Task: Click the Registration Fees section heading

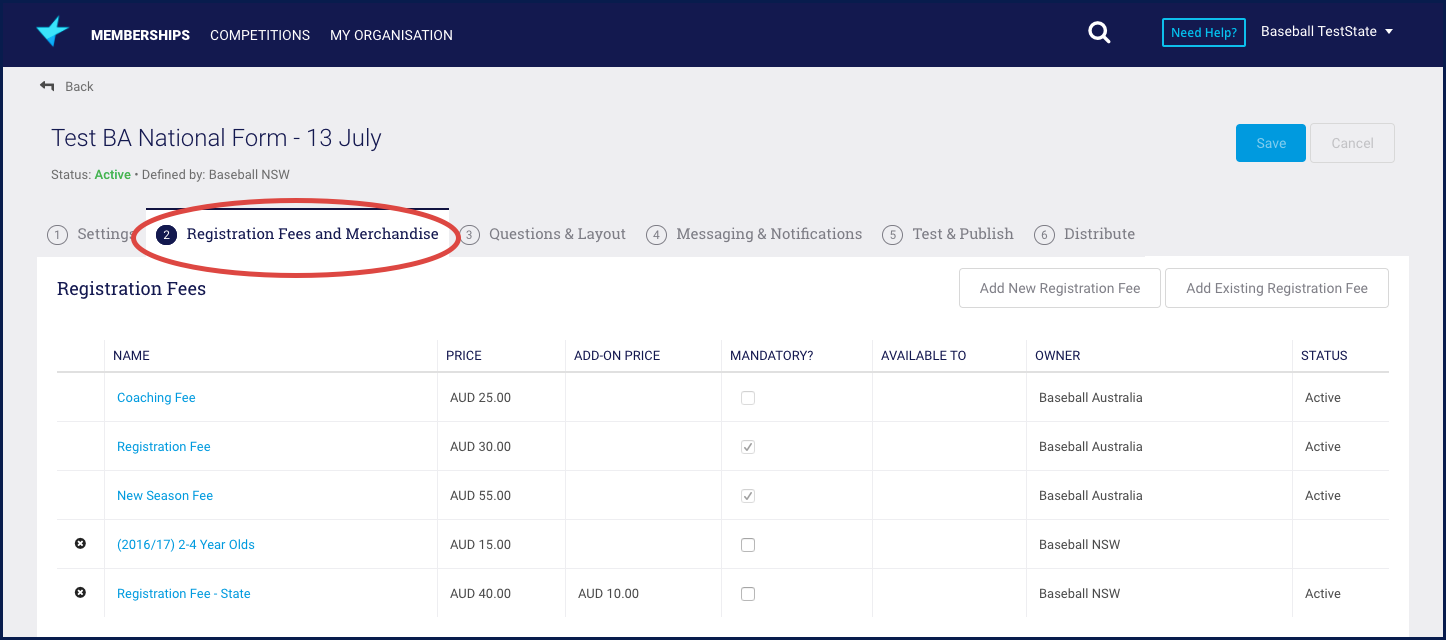Action: [131, 289]
